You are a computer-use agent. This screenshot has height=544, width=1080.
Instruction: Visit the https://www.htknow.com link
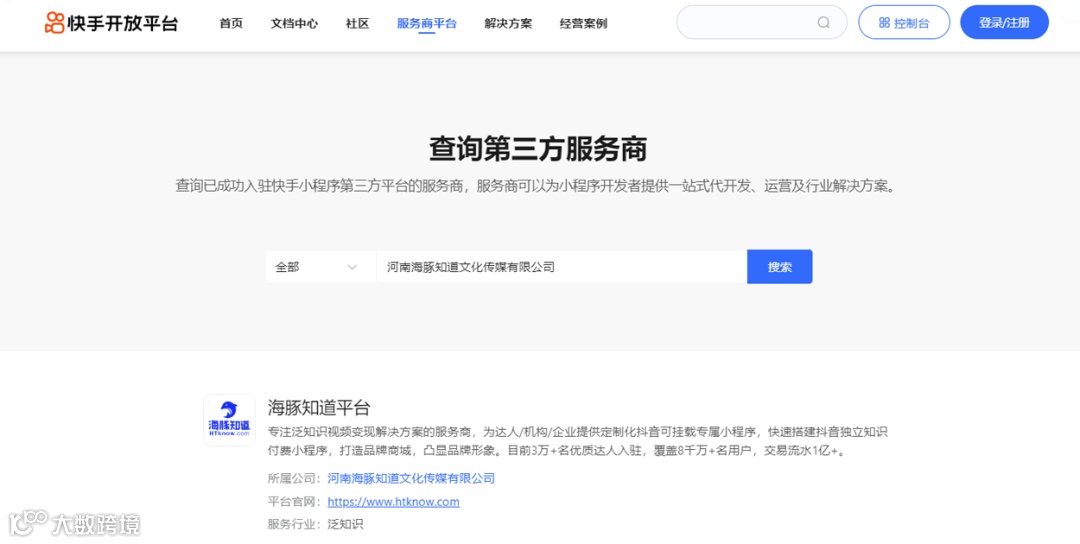click(393, 502)
